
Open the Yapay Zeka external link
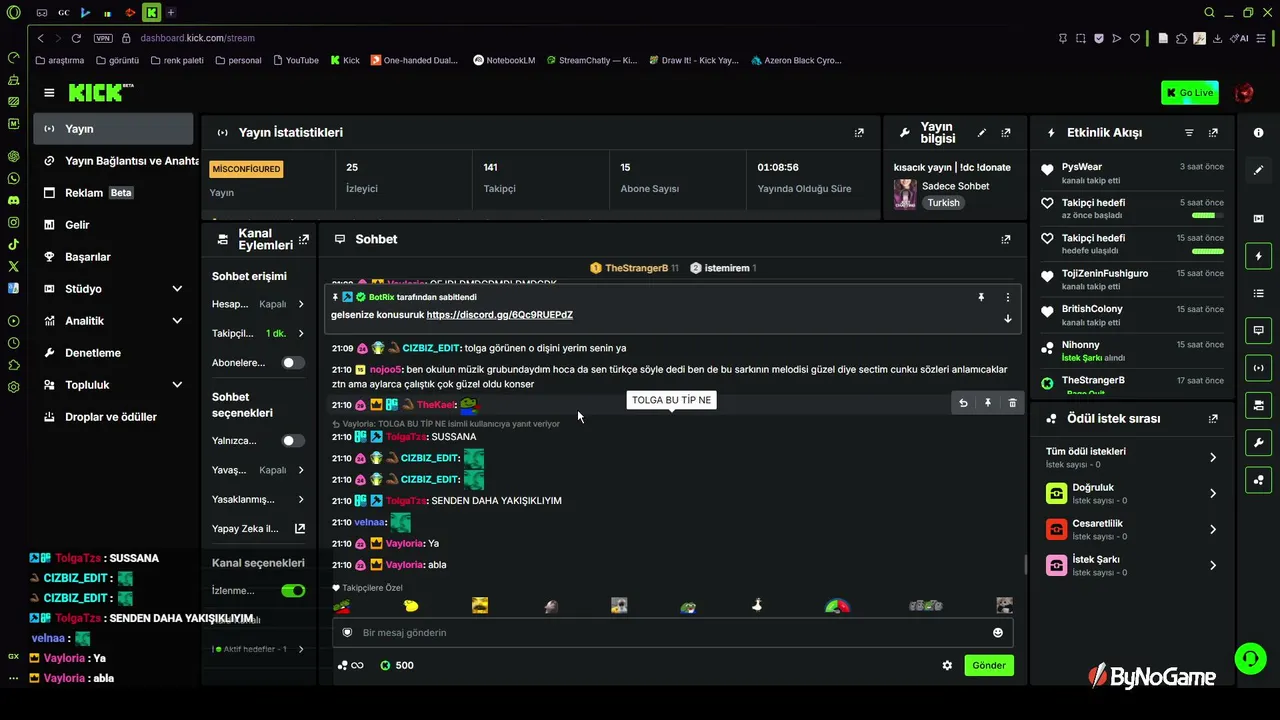pos(258,528)
